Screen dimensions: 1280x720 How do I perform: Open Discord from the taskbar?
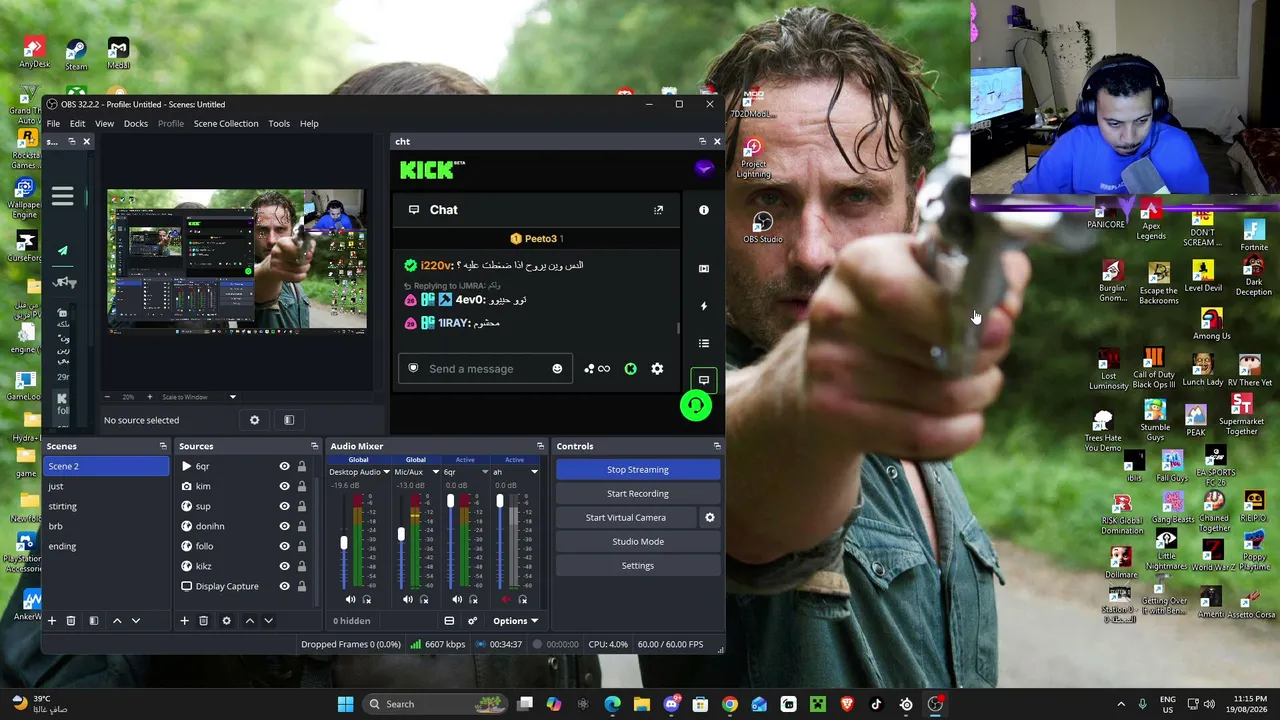tap(671, 704)
